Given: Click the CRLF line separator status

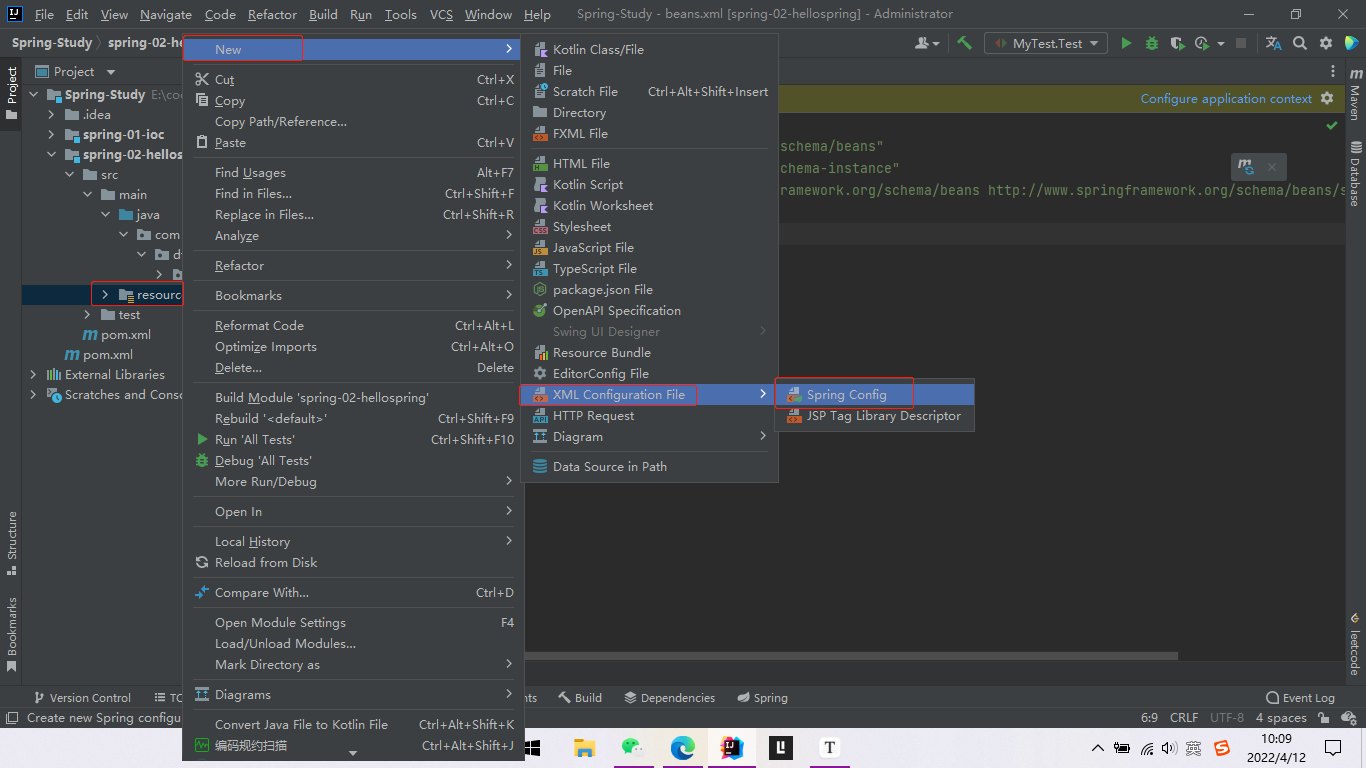Looking at the screenshot, I should [x=1184, y=718].
